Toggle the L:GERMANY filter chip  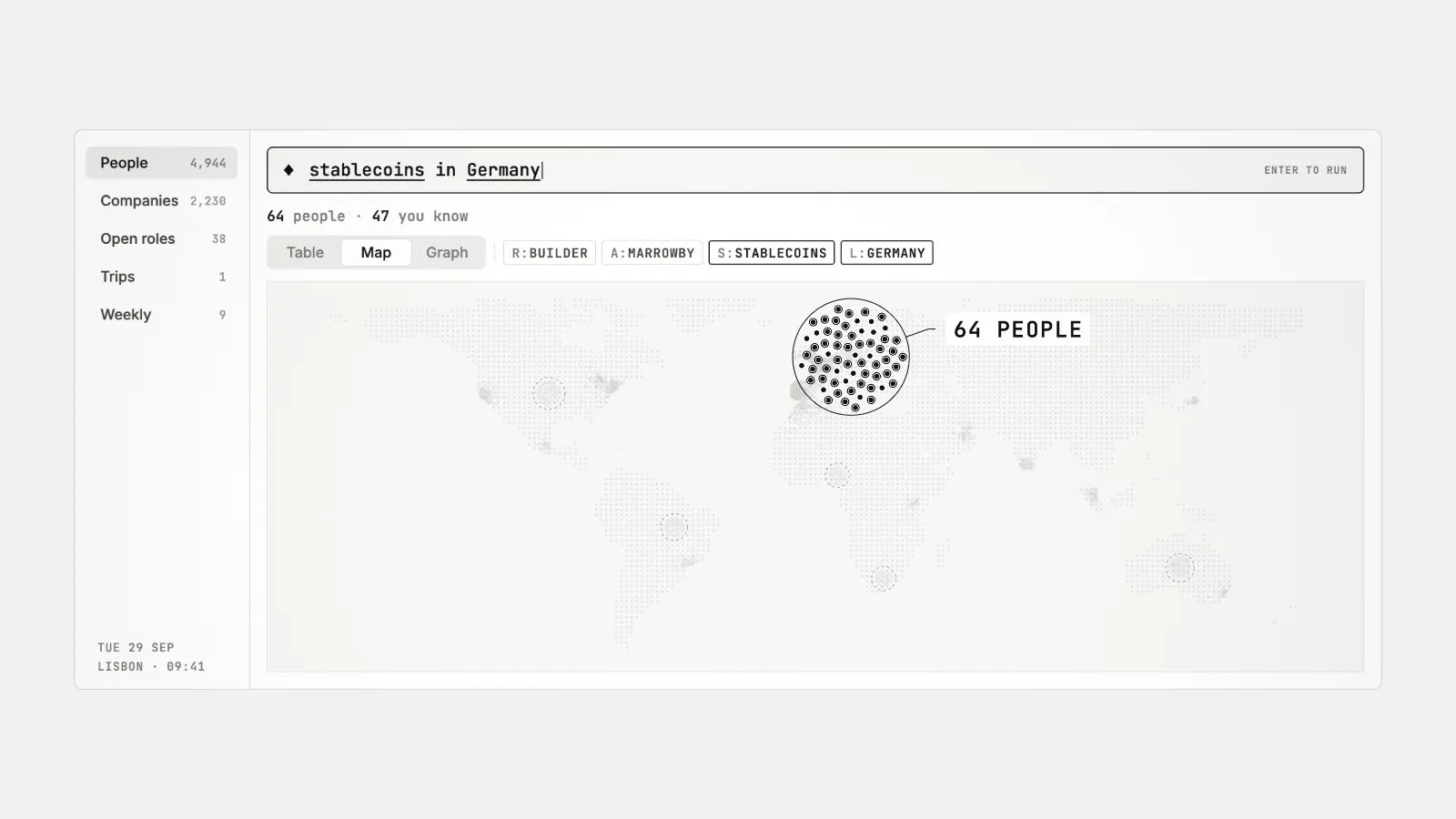pos(887,253)
